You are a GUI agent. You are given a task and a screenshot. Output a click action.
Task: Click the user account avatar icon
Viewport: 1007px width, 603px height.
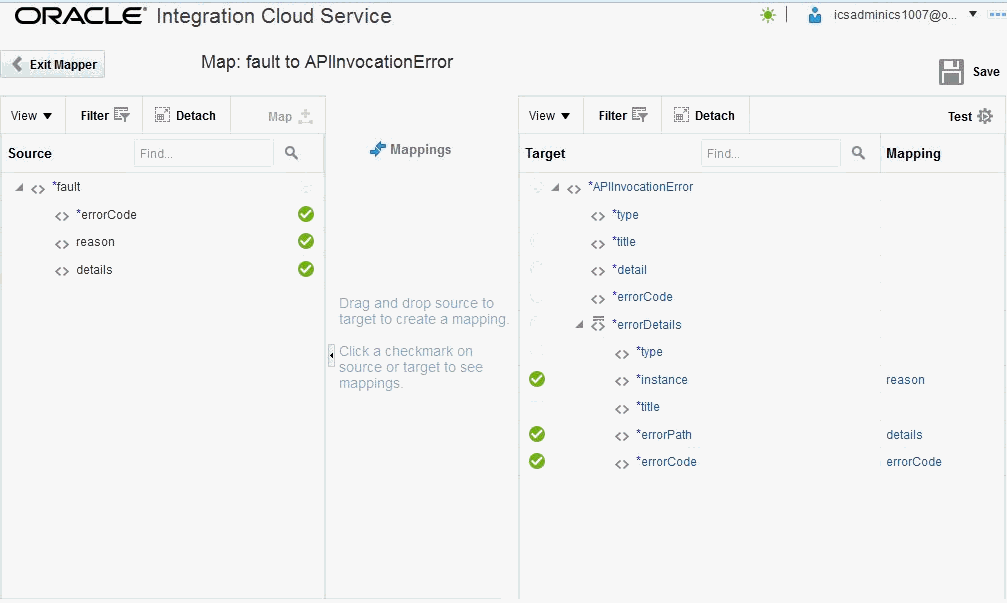816,15
